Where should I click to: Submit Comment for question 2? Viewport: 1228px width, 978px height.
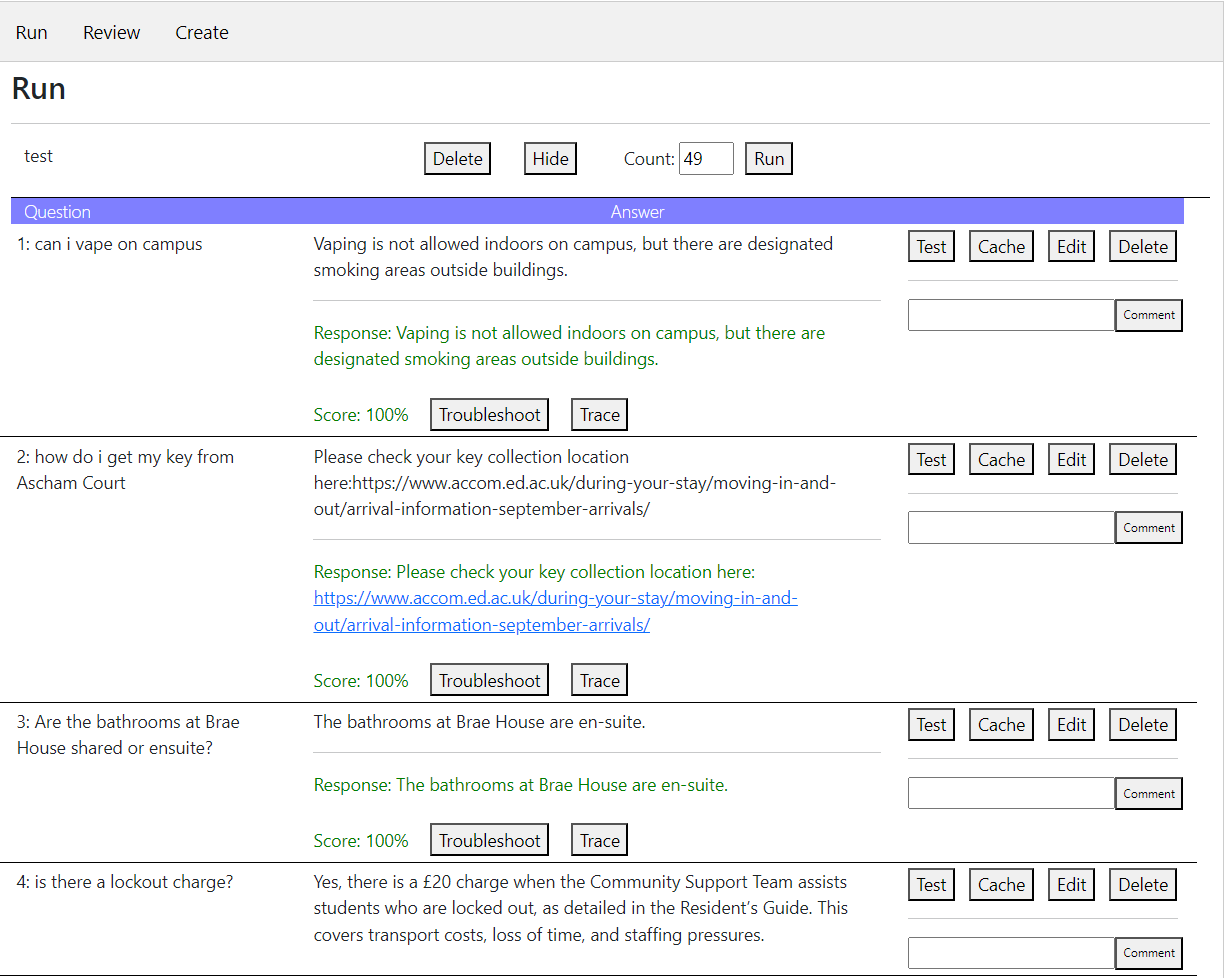(1148, 528)
